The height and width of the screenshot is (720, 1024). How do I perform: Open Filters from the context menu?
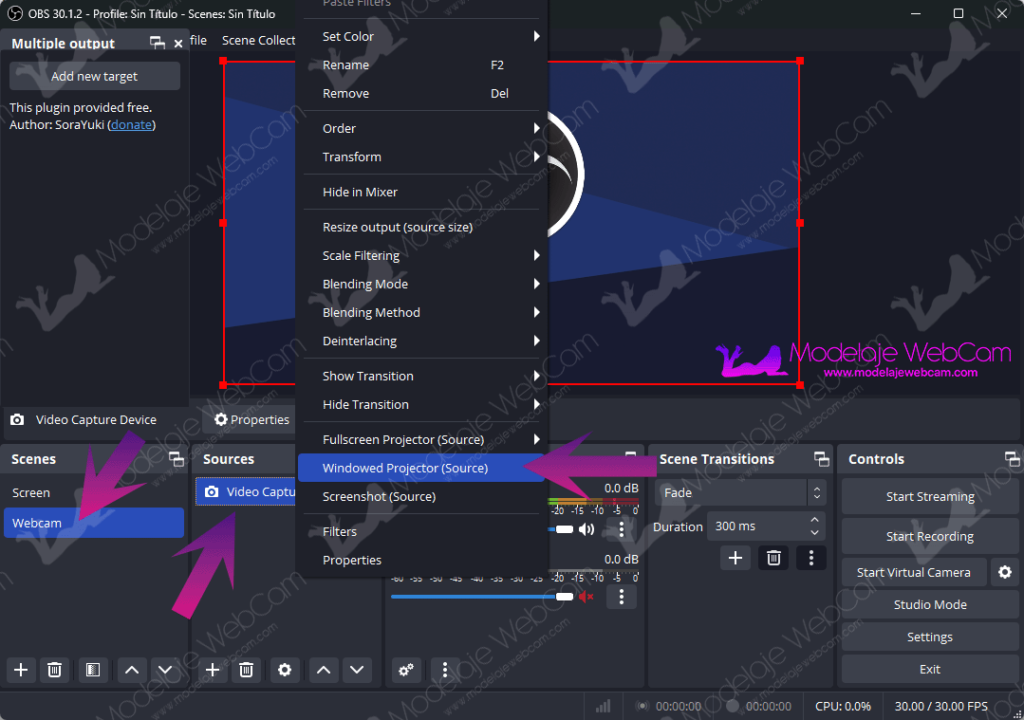[x=422, y=532]
